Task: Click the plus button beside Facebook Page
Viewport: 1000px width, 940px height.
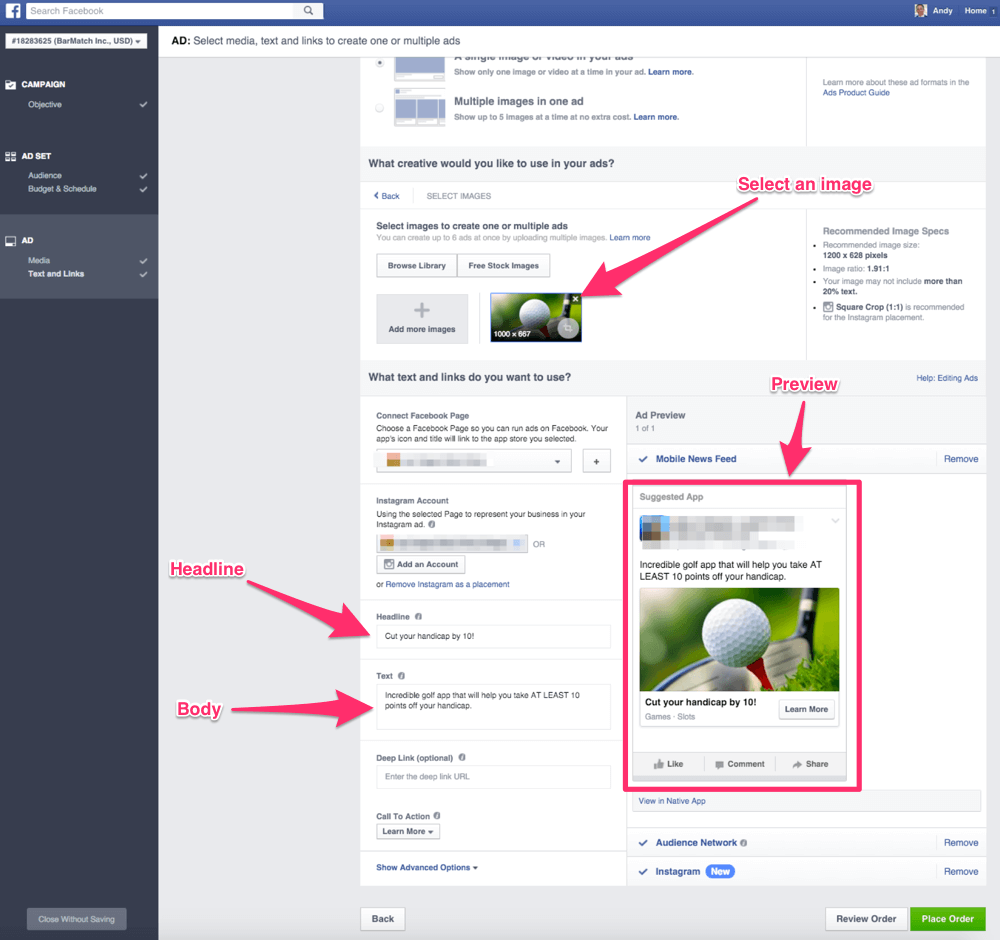Action: click(596, 461)
